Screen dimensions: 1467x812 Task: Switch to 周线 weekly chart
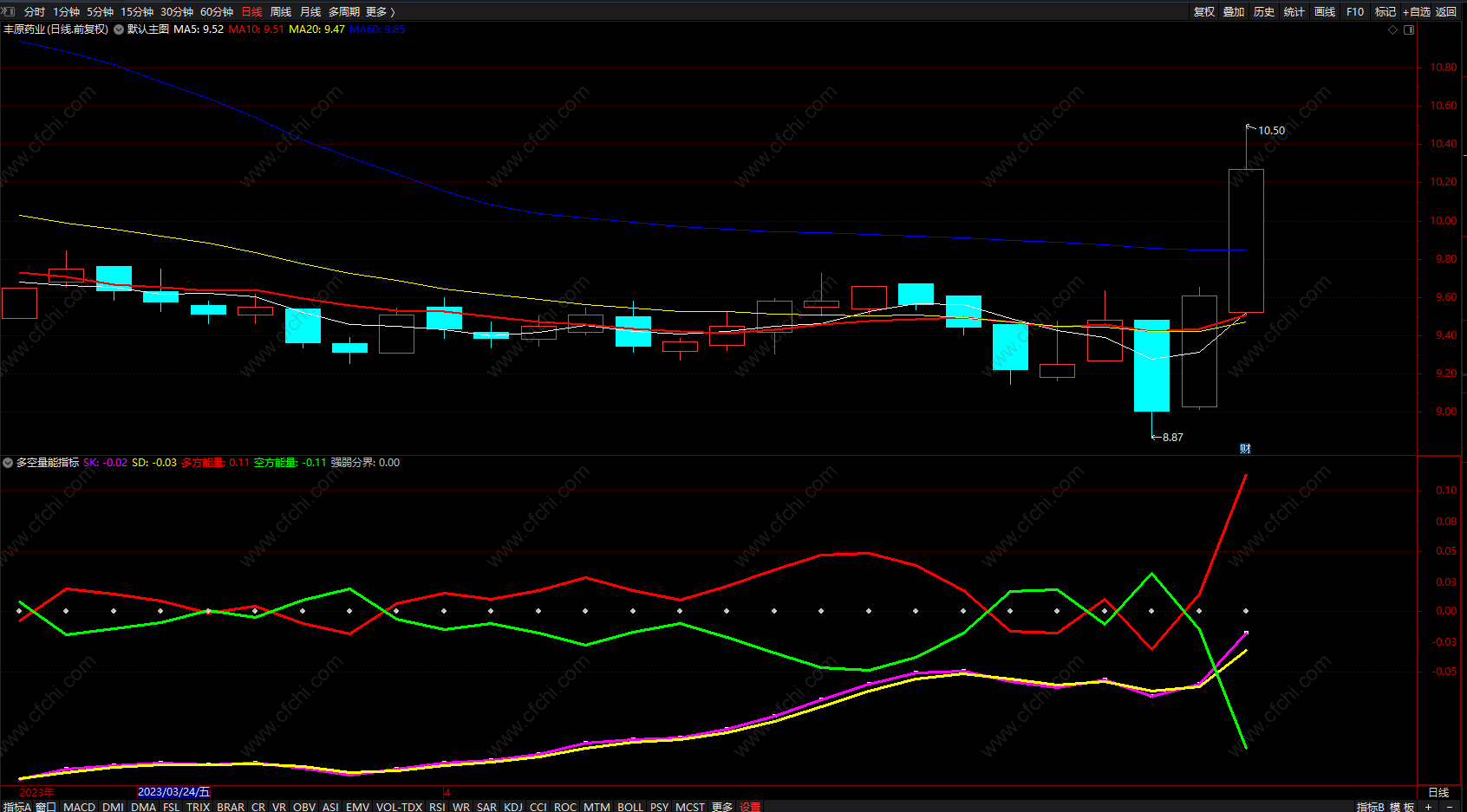pyautogui.click(x=281, y=12)
